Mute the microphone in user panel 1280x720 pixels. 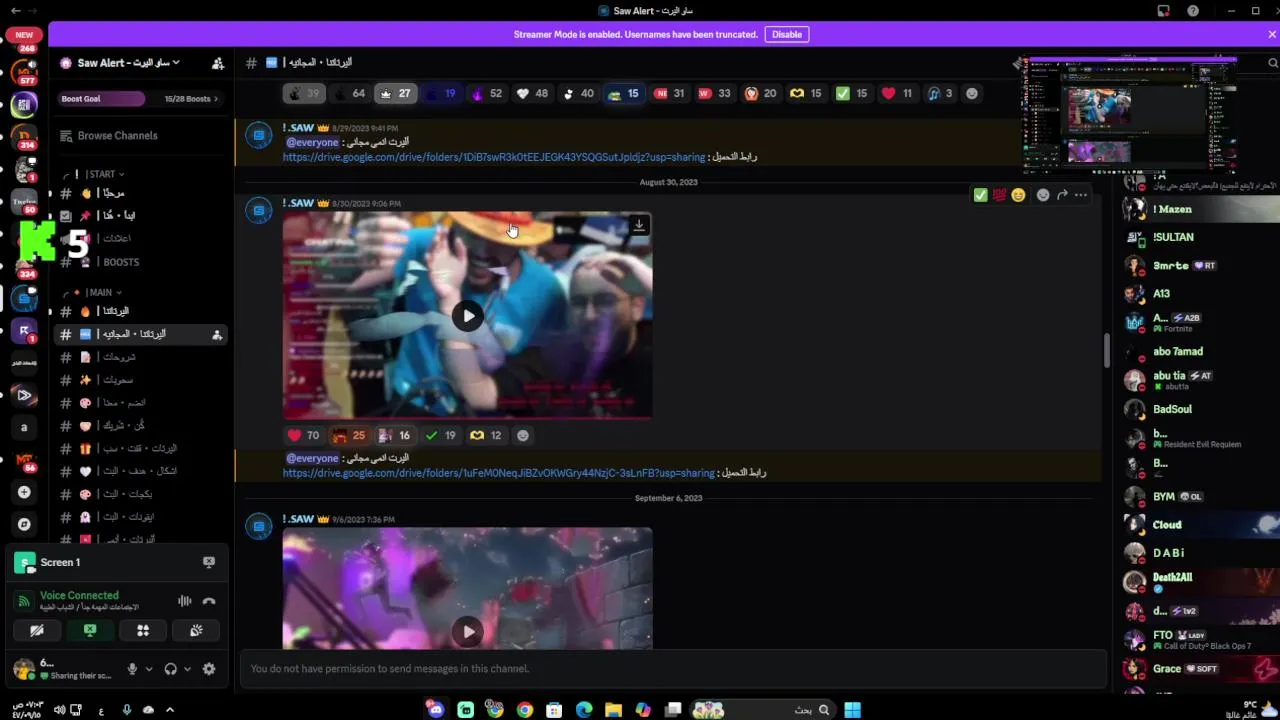click(x=132, y=669)
